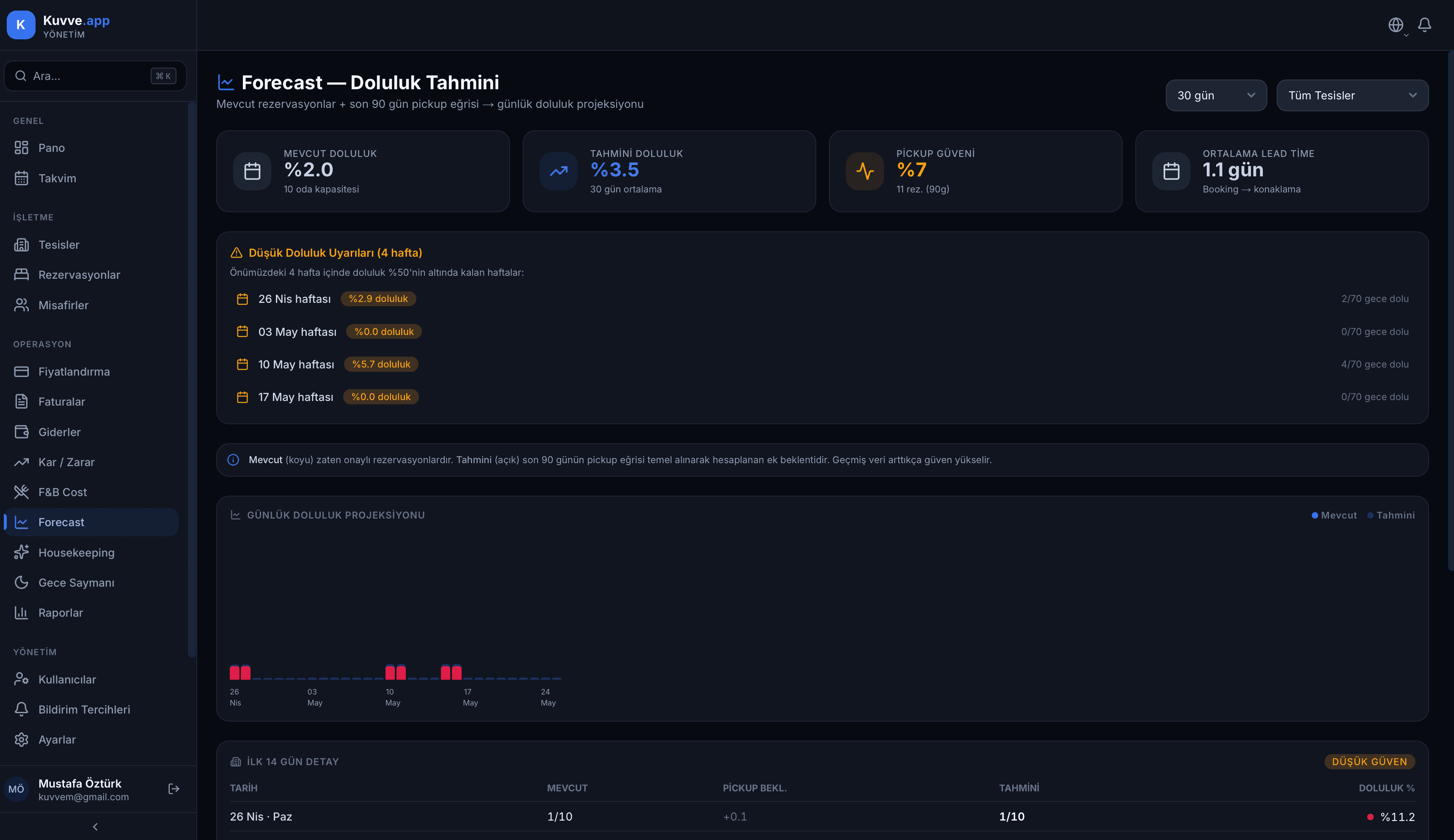The image size is (1454, 840).
Task: Click the Ayarlar gear icon
Action: pyautogui.click(x=21, y=739)
